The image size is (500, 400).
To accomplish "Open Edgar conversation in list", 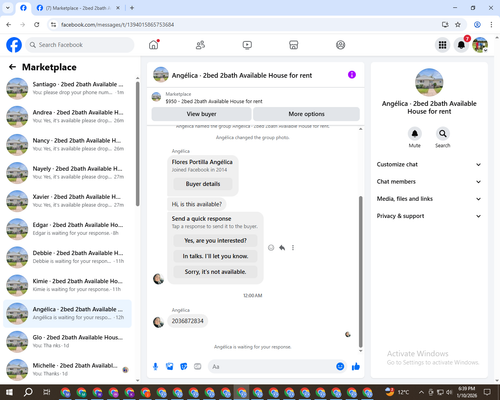I will pos(67,229).
